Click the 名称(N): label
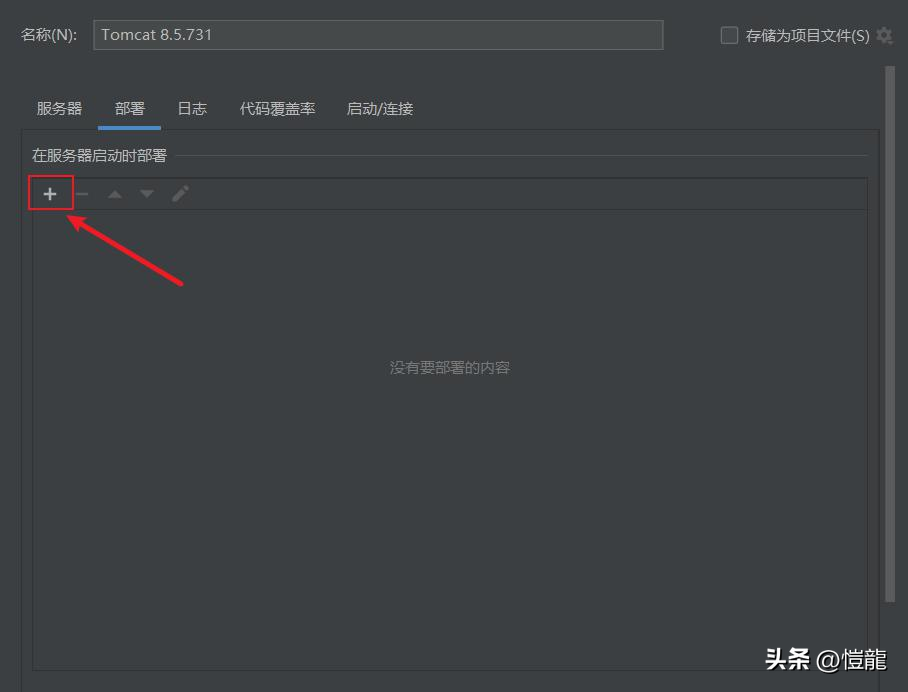 pyautogui.click(x=49, y=35)
